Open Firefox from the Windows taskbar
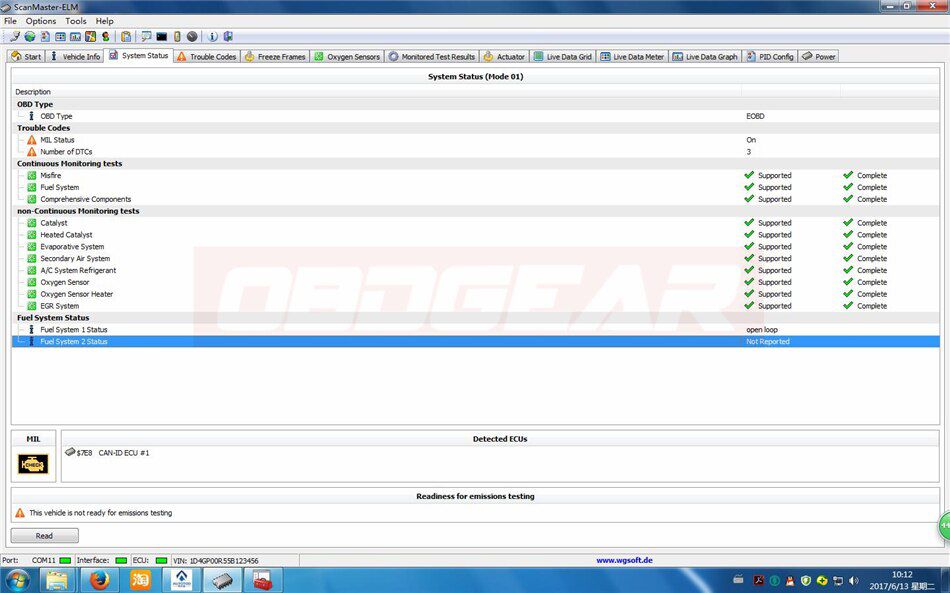The image size is (950, 593). click(99, 580)
